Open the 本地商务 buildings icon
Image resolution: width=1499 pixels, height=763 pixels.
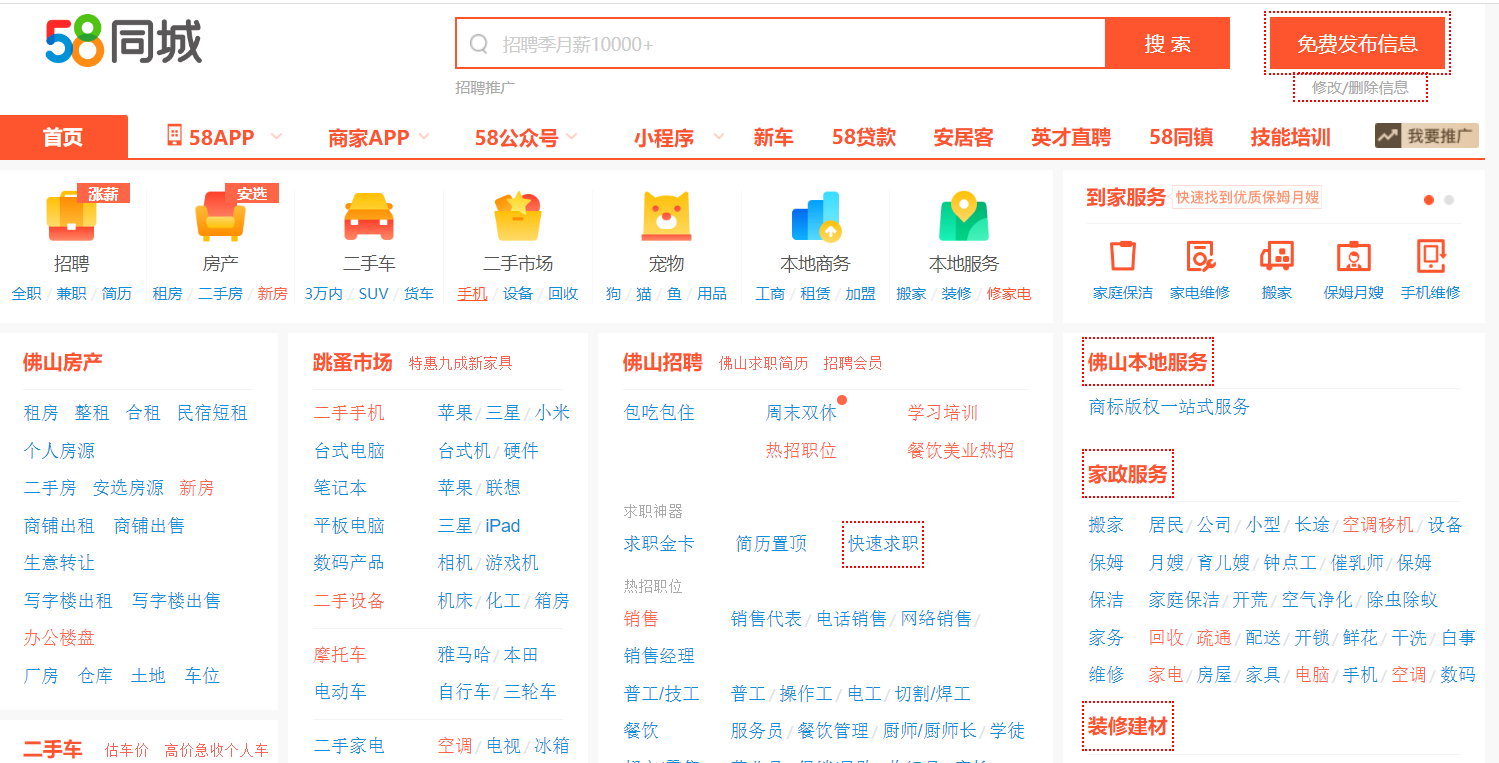coord(815,217)
